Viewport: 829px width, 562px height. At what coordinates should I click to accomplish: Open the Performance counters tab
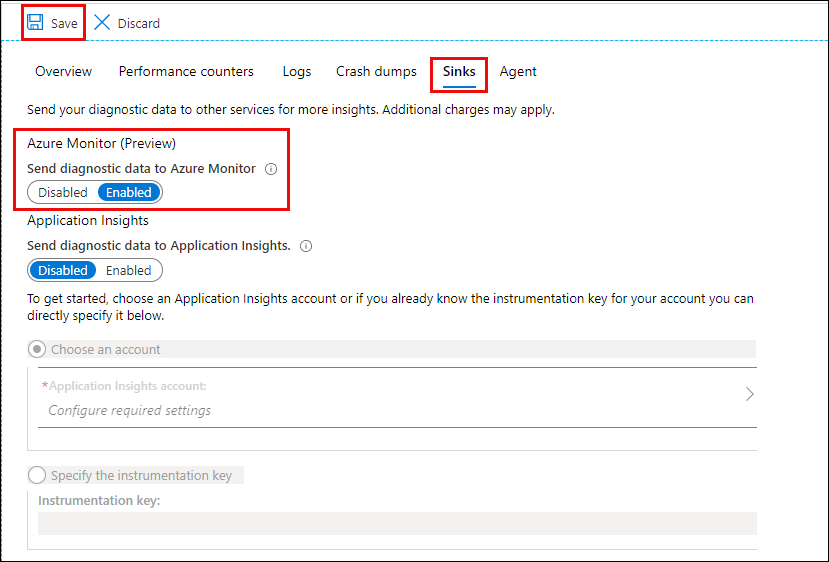(186, 72)
